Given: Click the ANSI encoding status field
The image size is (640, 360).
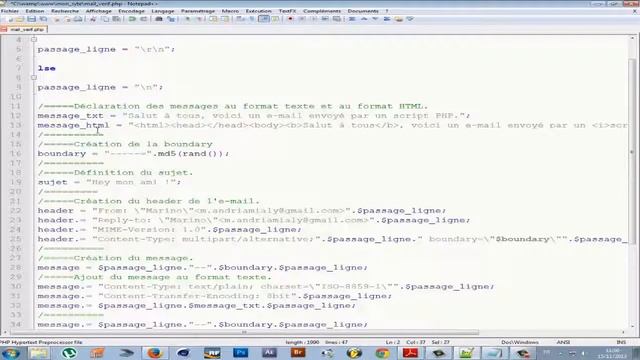Looking at the screenshot, I should 563,342.
